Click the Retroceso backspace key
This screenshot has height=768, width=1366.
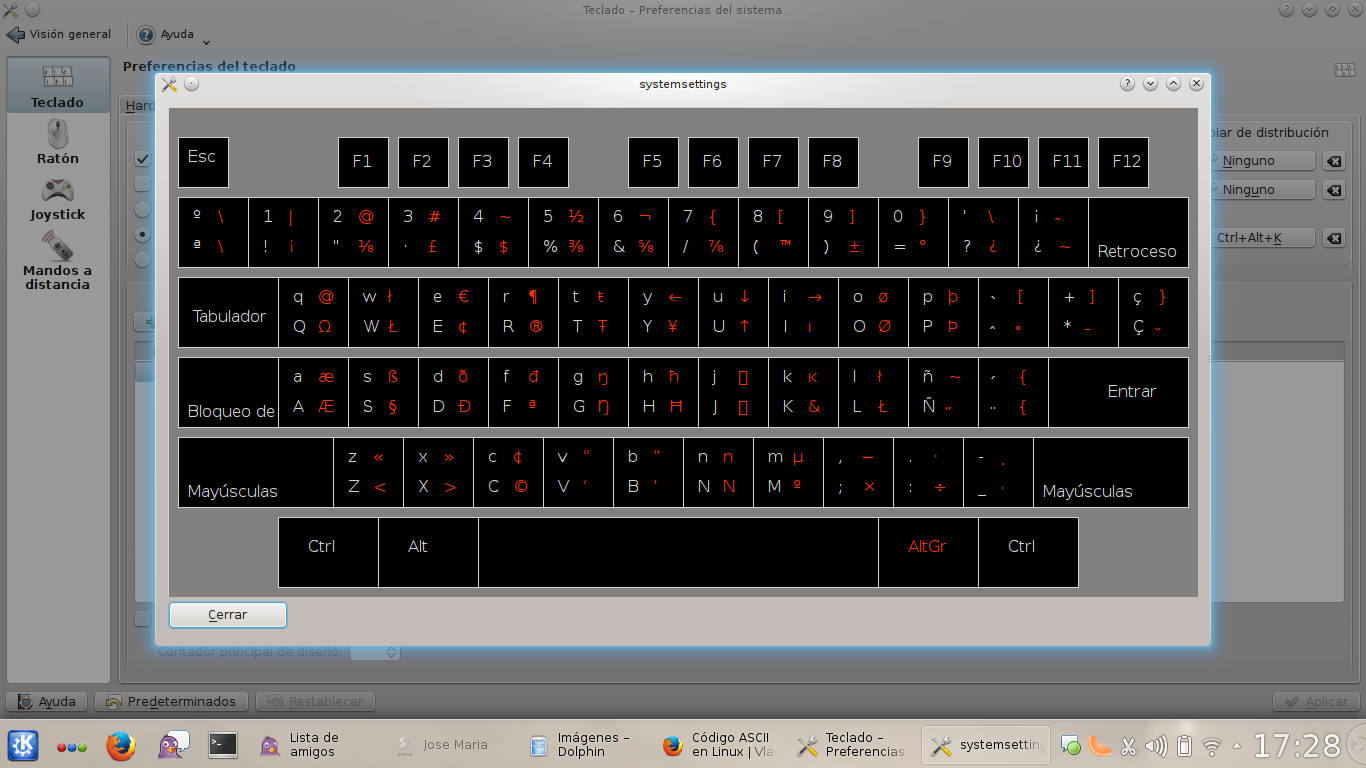pyautogui.click(x=1138, y=232)
